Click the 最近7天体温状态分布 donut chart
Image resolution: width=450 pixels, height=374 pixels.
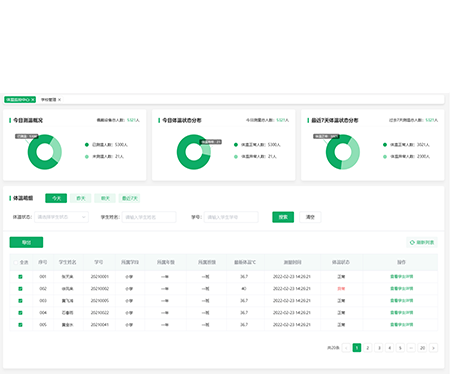pos(343,152)
